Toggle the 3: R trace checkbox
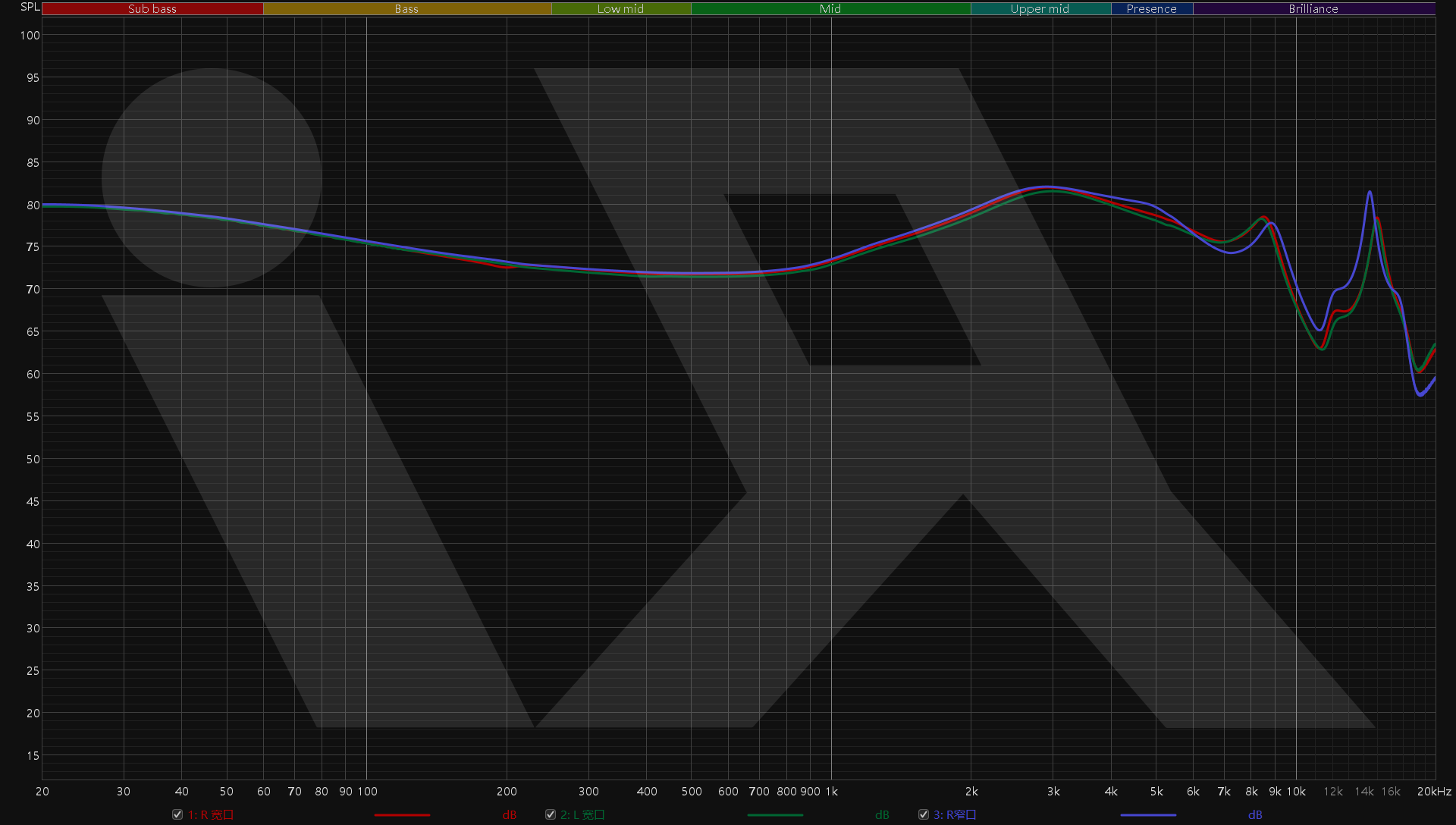The image size is (1456, 825). click(x=924, y=814)
